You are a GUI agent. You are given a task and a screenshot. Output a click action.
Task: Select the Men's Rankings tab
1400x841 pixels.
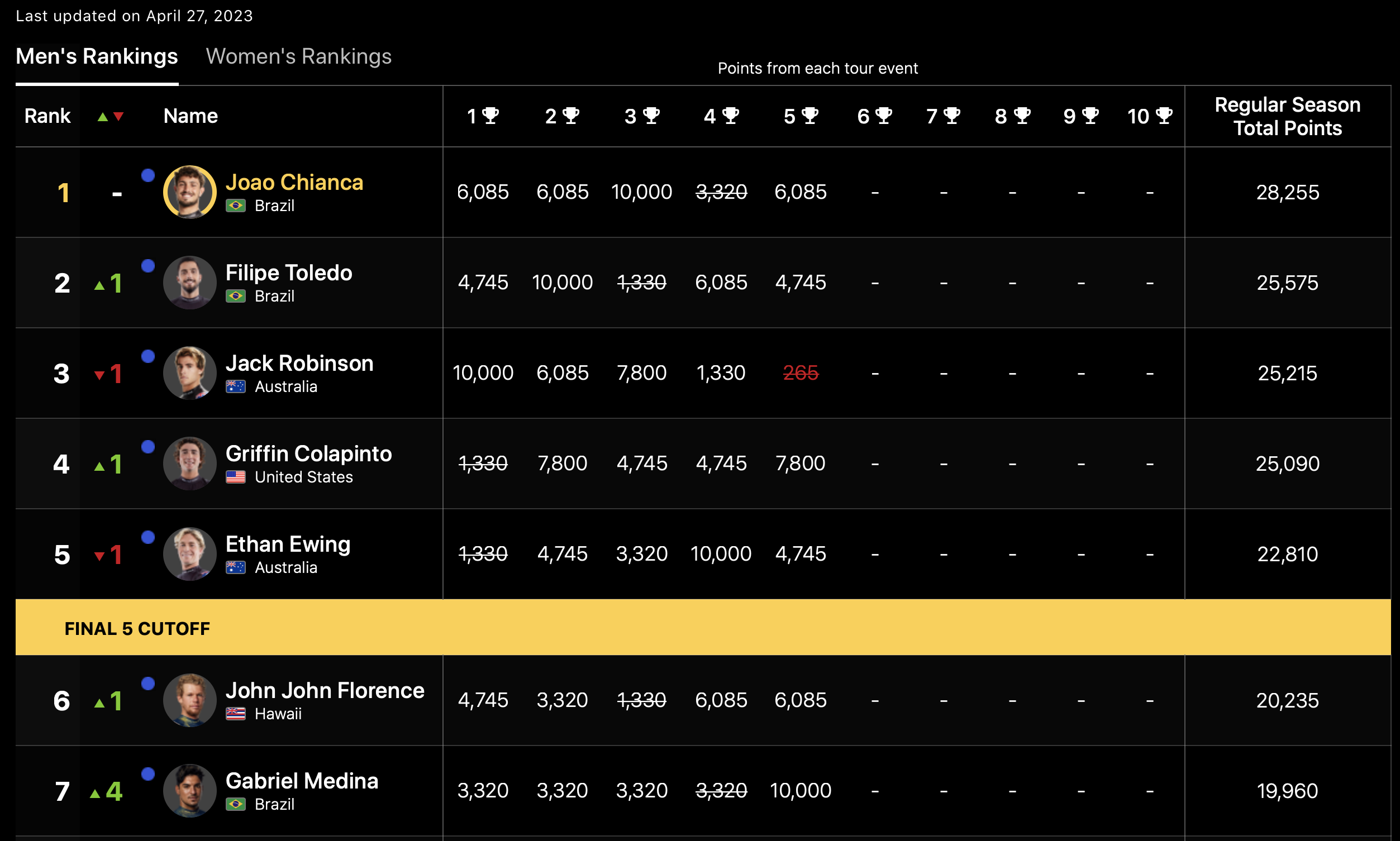coord(97,56)
